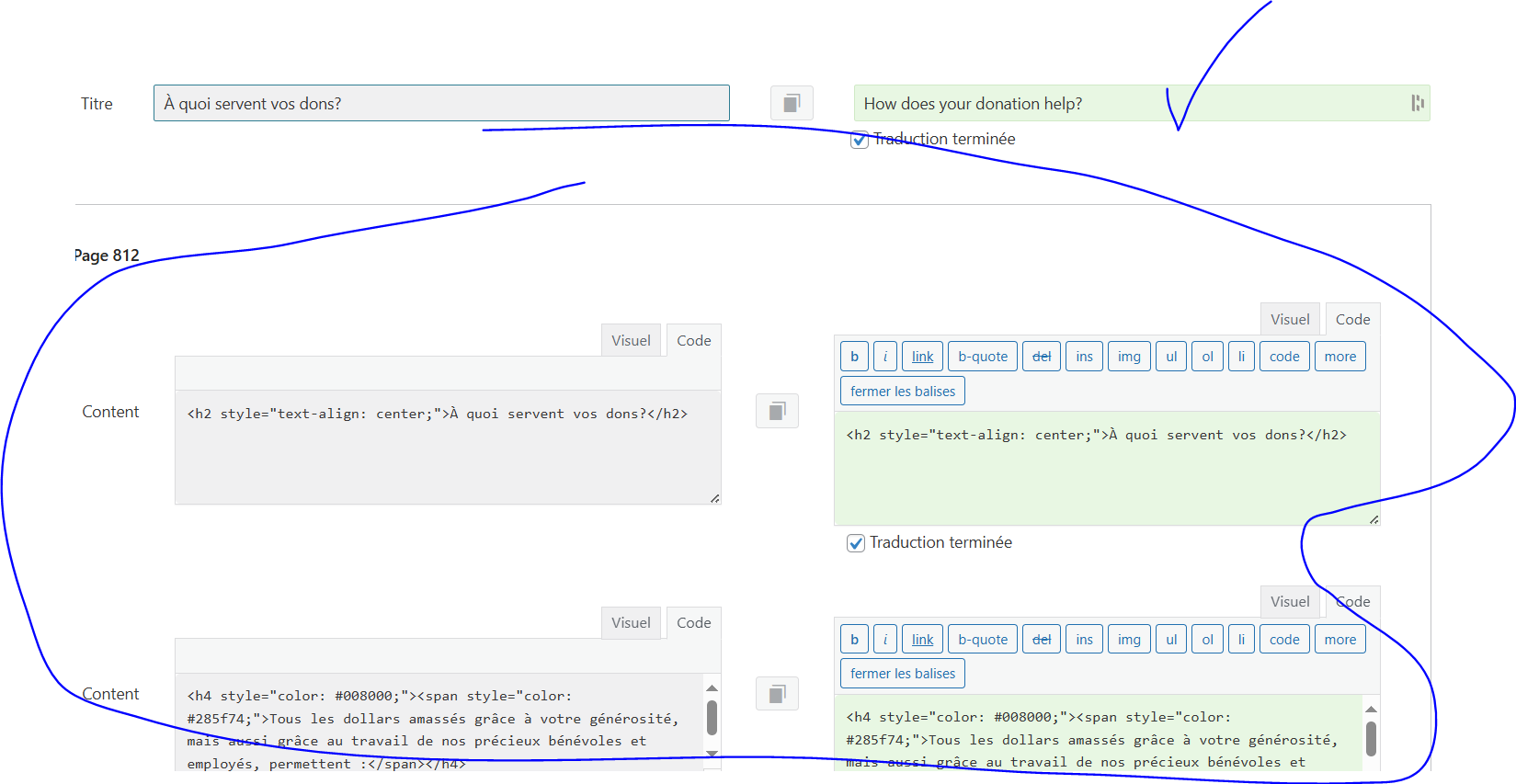Screen dimensions: 1516x784
Task: Click del in the h2 translation toolbar
Action: 1042,357
